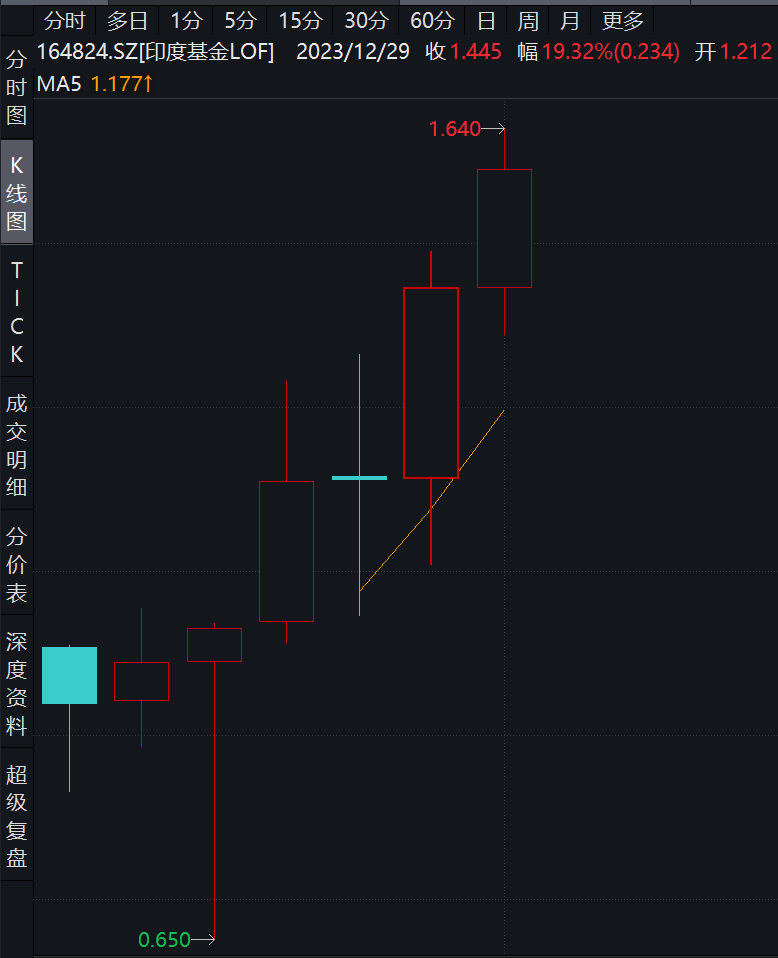Select the candlestick with 0.650 low wick
The width and height of the screenshot is (778, 958).
tap(215, 645)
